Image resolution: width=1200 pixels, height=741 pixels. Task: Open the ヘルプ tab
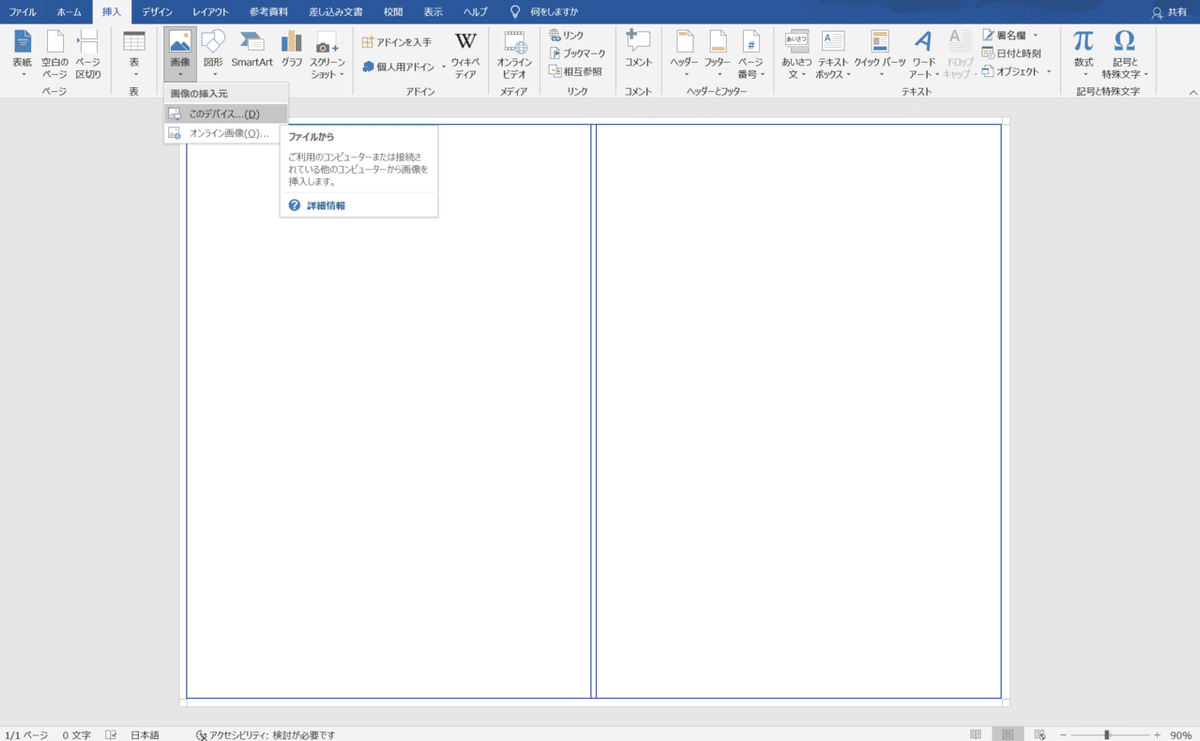(x=475, y=12)
